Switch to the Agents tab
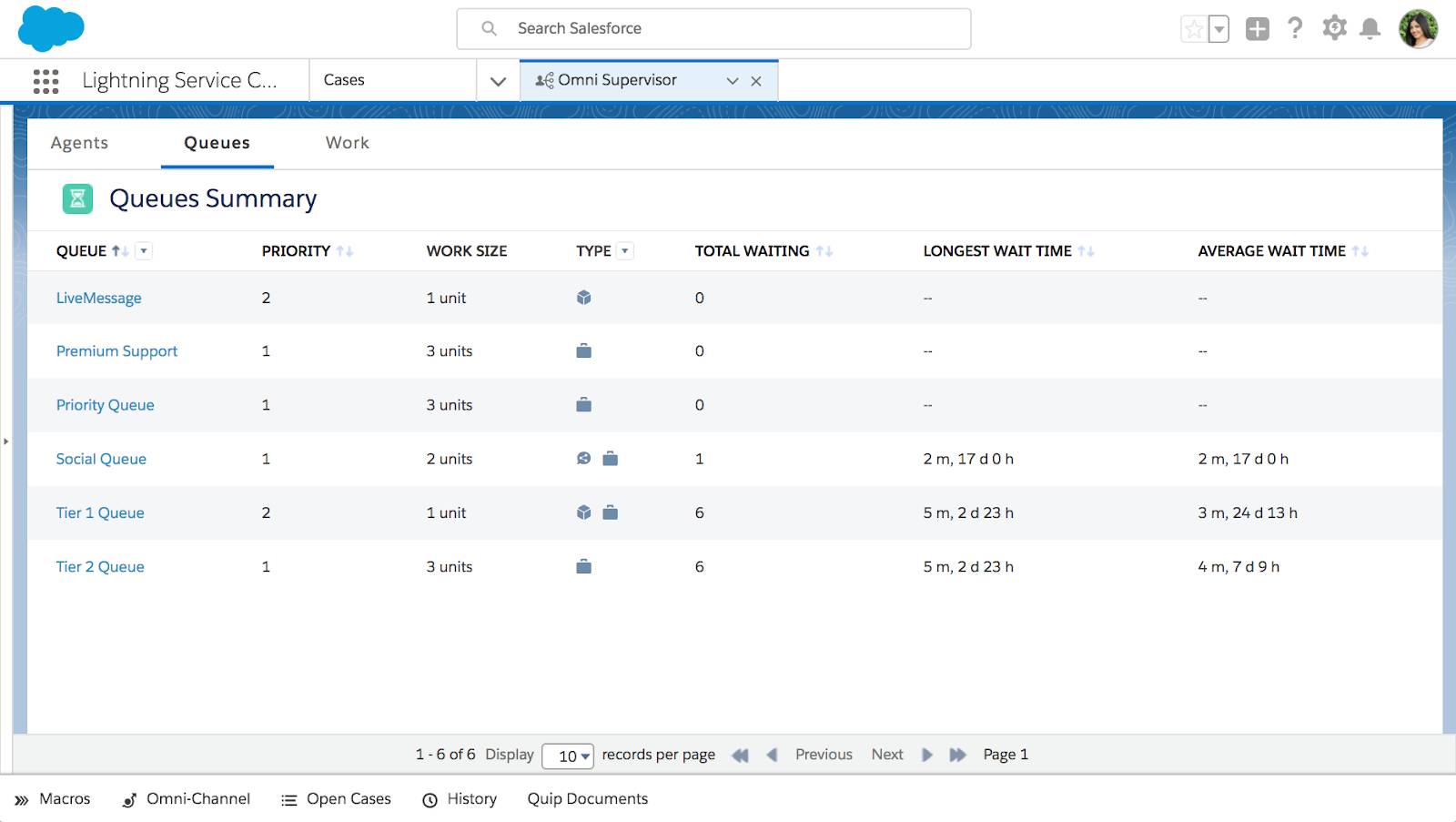Image resolution: width=1456 pixels, height=822 pixels. click(x=79, y=143)
